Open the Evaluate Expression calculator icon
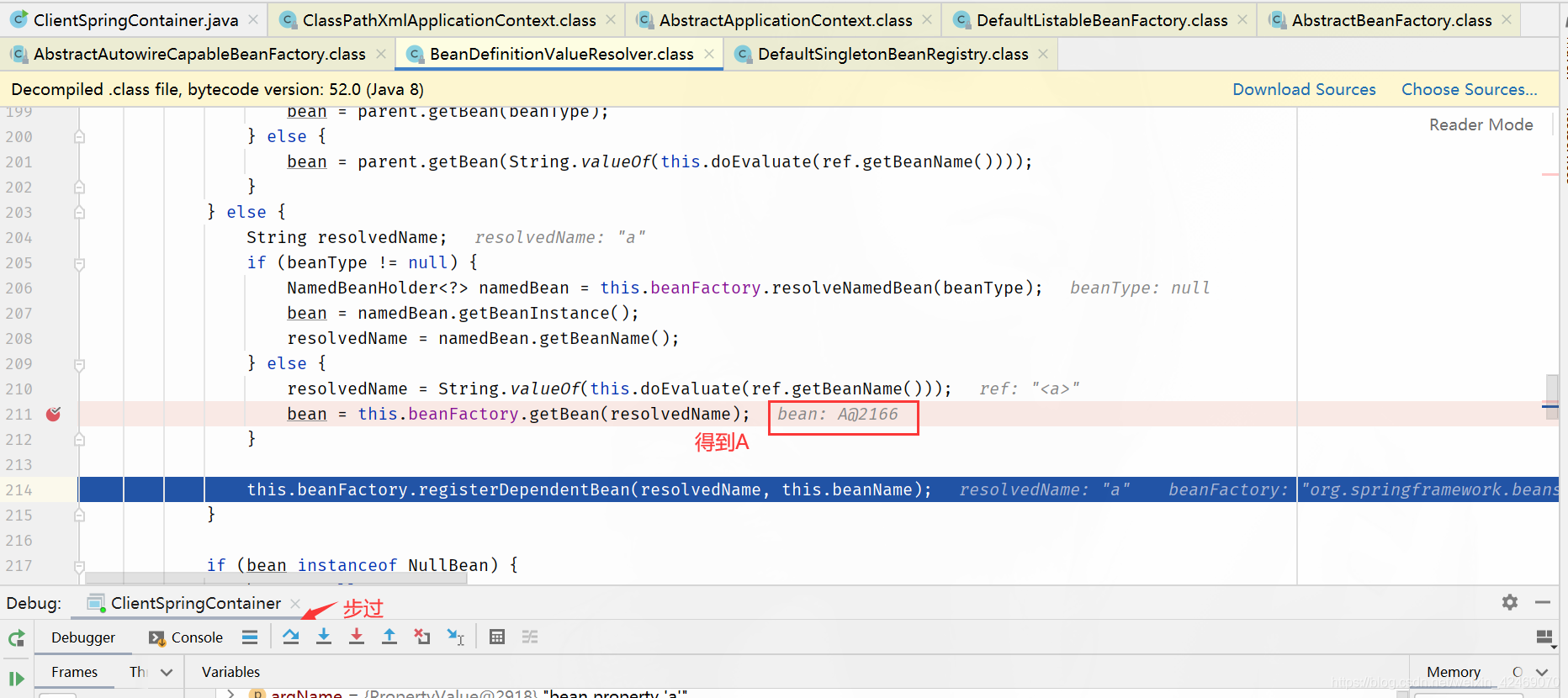This screenshot has width=1568, height=698. coord(497,637)
